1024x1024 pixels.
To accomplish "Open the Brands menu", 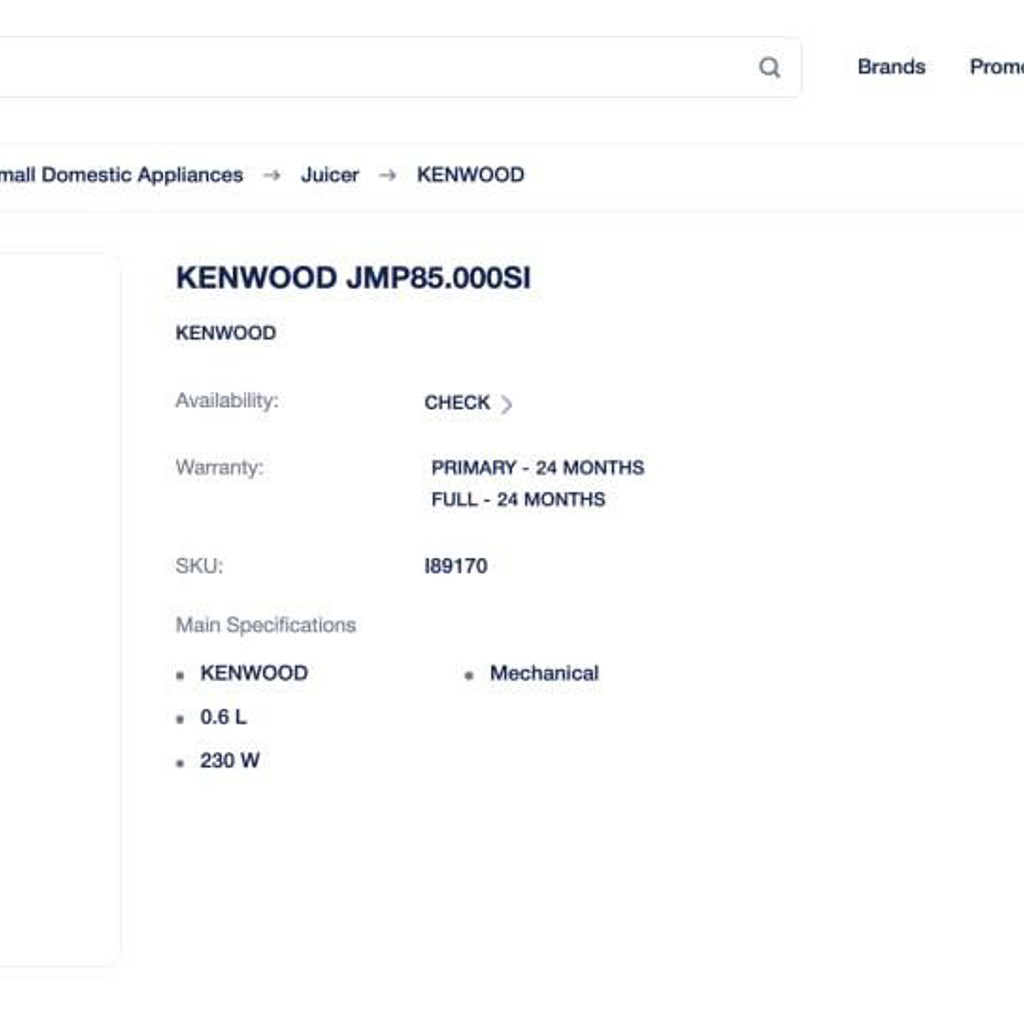I will coord(891,67).
